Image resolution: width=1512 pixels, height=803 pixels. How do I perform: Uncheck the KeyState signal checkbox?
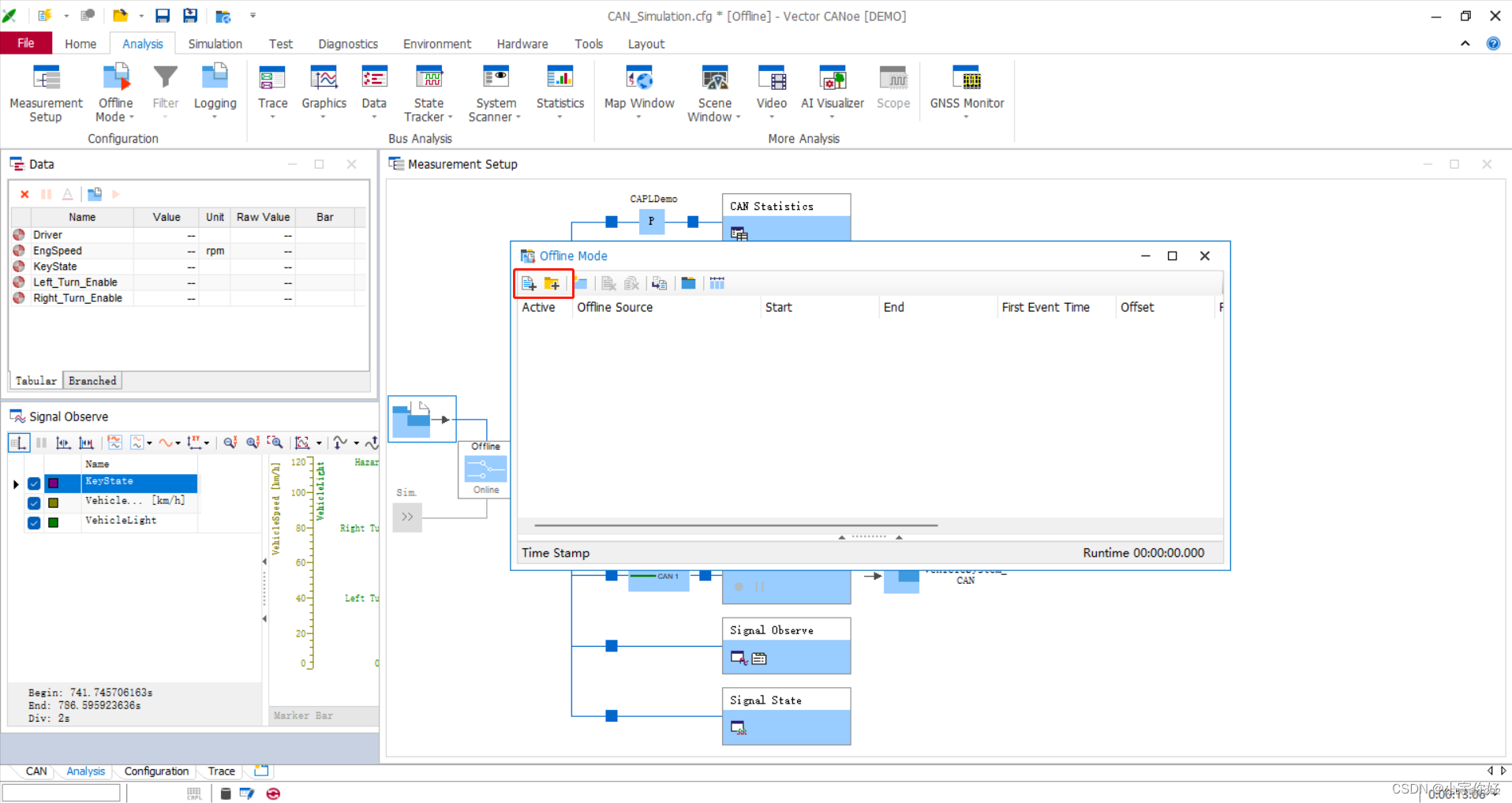34,484
